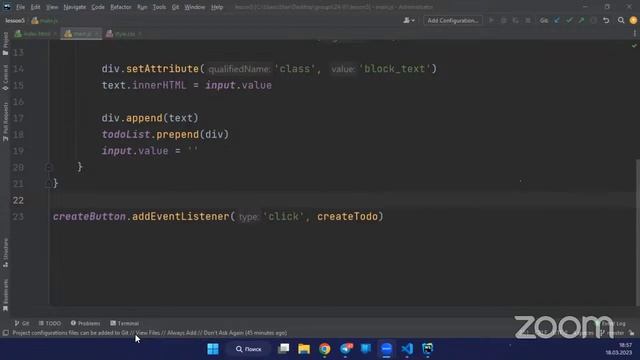
Task: Click Don't Ask Again in status notification
Action: (x=223, y=333)
